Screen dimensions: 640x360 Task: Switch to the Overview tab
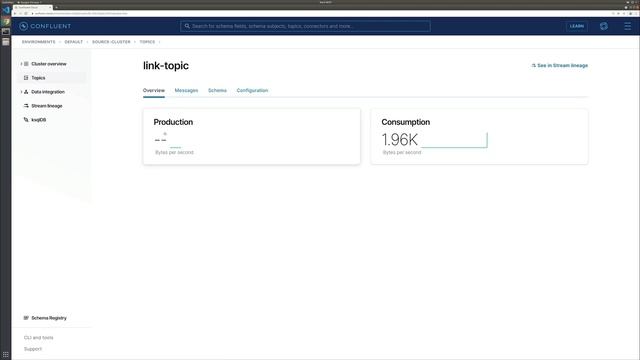[154, 91]
